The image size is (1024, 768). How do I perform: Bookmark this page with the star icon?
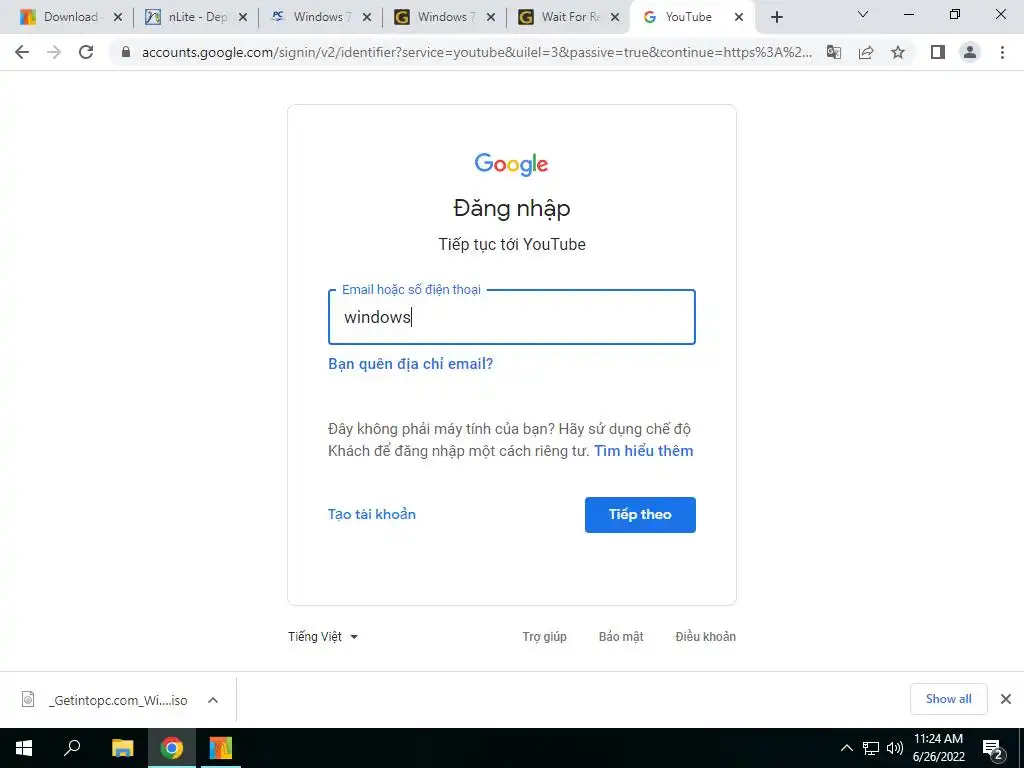[x=898, y=52]
